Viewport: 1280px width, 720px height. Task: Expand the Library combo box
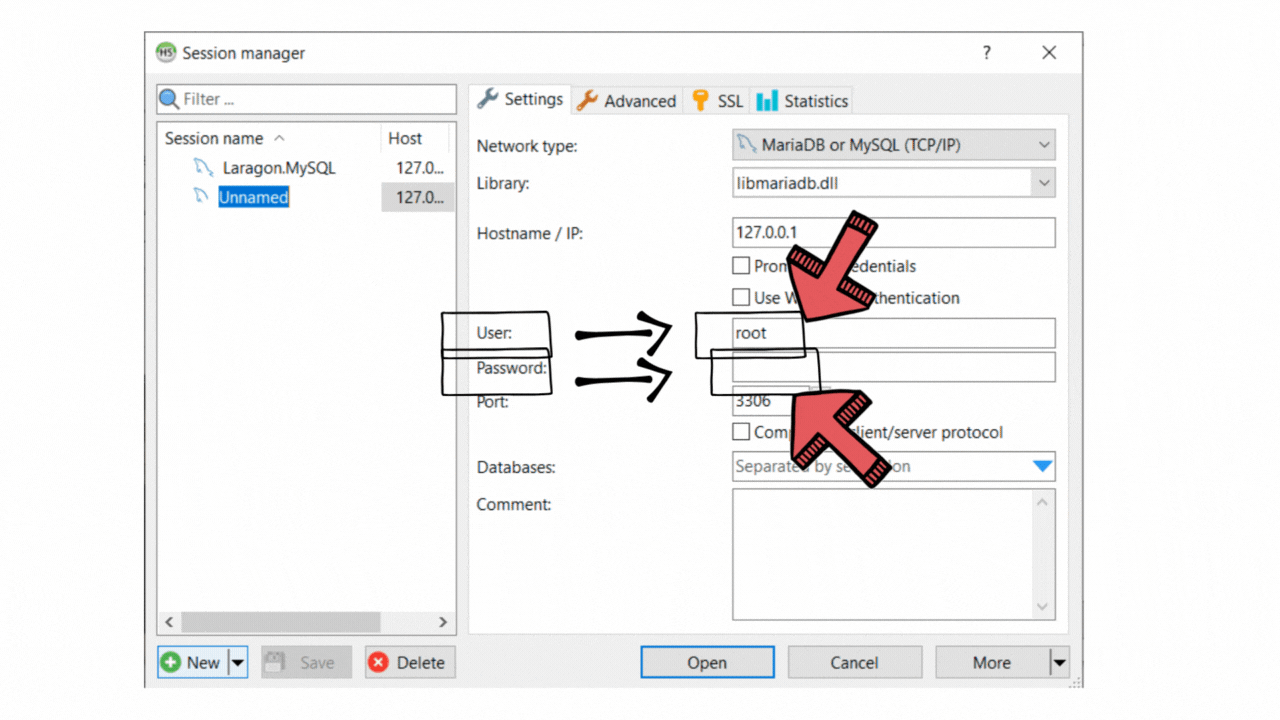tap(894, 183)
